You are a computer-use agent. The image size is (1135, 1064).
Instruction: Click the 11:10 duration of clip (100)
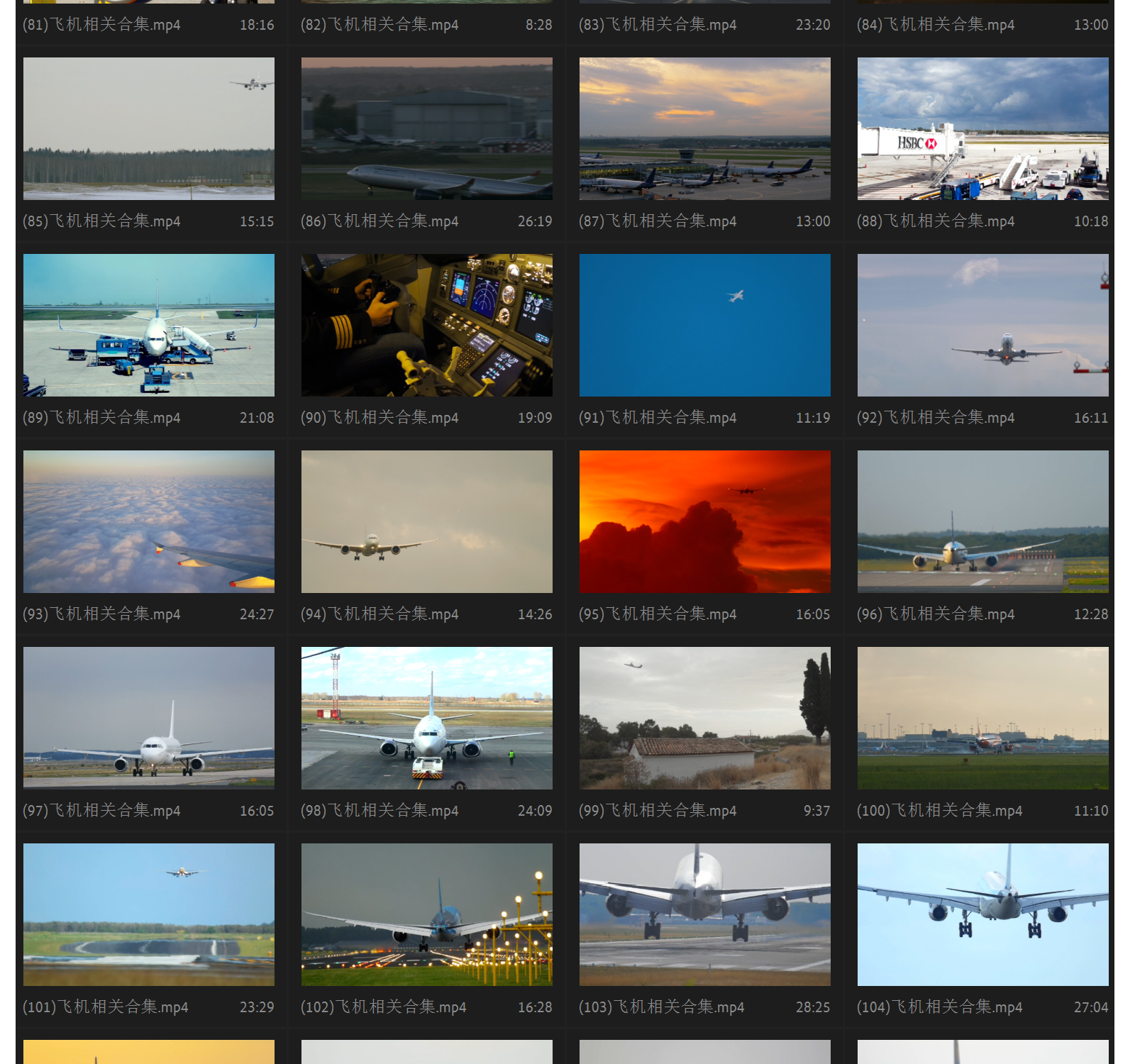coord(1091,811)
